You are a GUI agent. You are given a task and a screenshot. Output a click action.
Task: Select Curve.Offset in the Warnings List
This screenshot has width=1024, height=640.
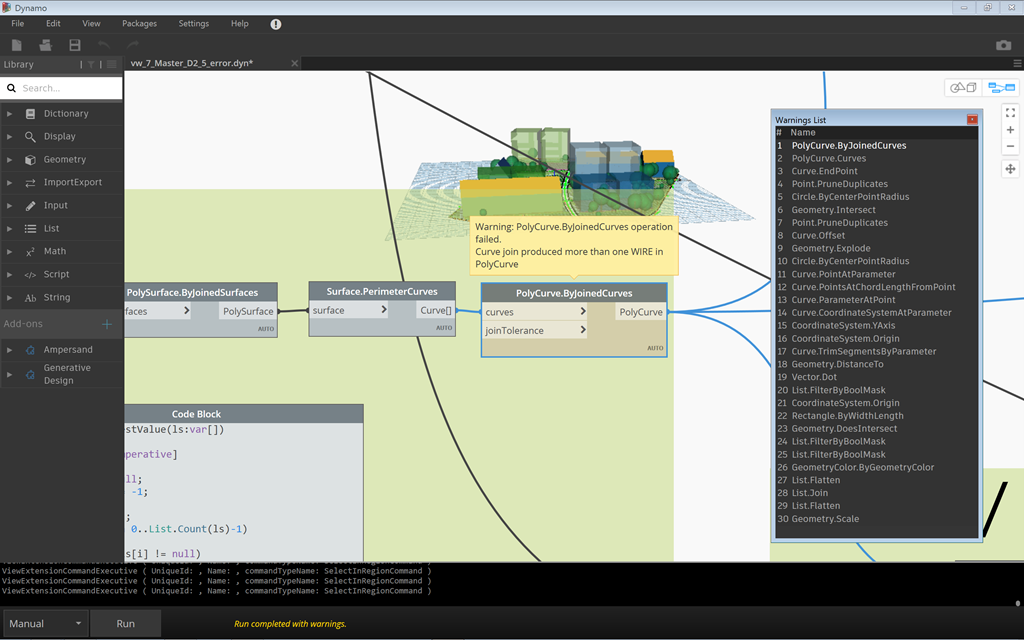point(818,236)
